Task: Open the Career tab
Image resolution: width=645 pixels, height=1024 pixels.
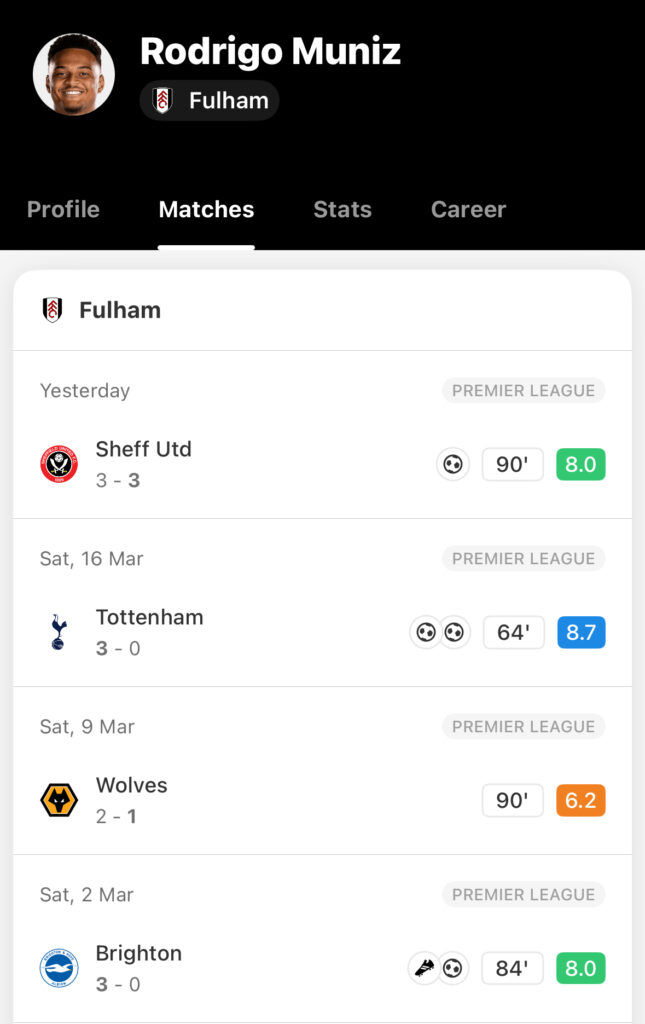Action: 468,209
